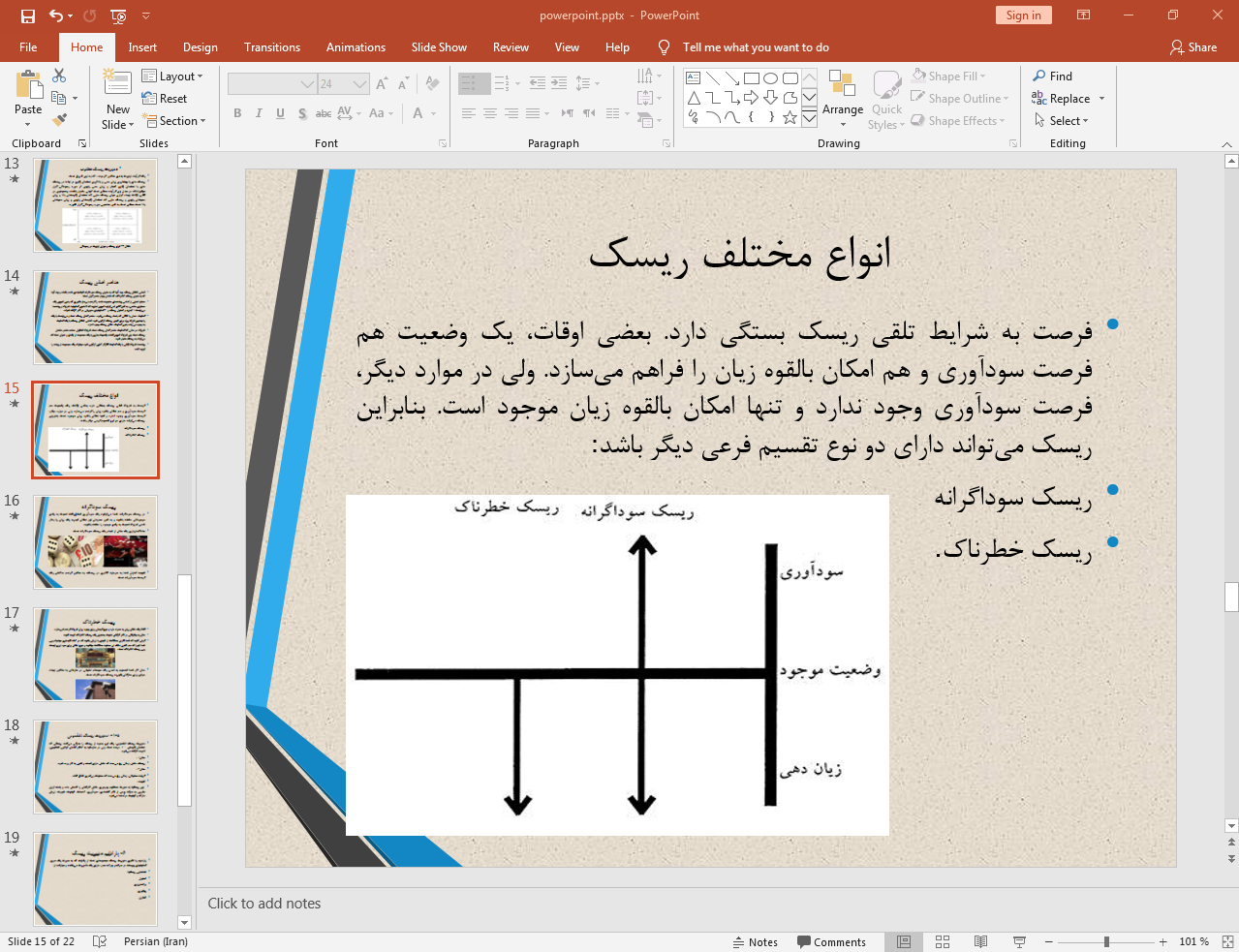
Task: Click Find in Editing group
Action: coord(1053,76)
